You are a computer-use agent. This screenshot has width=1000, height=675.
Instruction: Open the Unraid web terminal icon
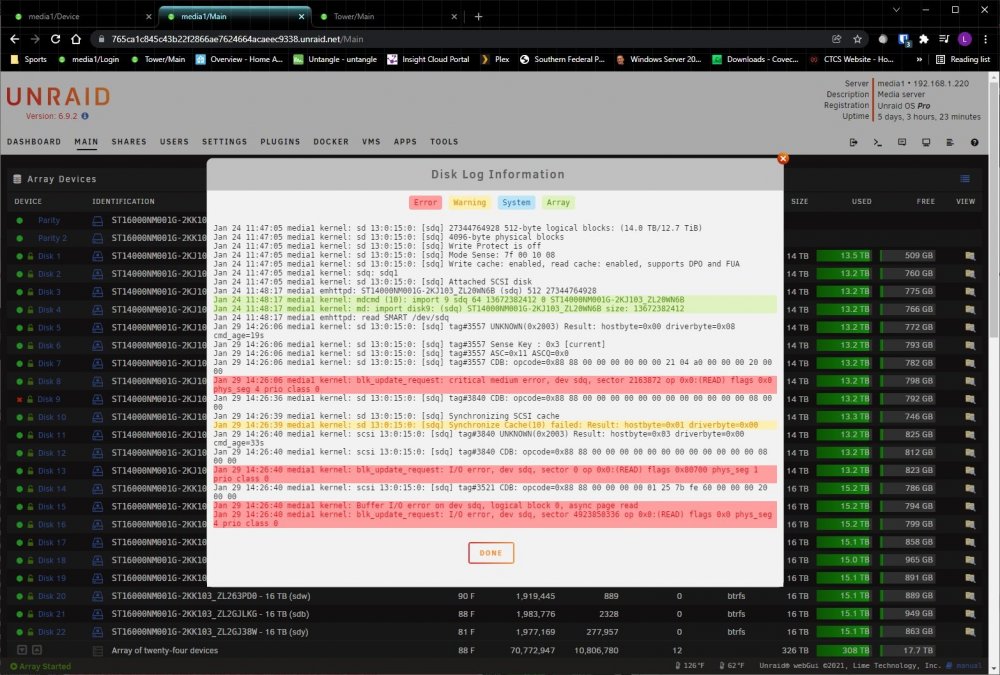click(x=878, y=142)
